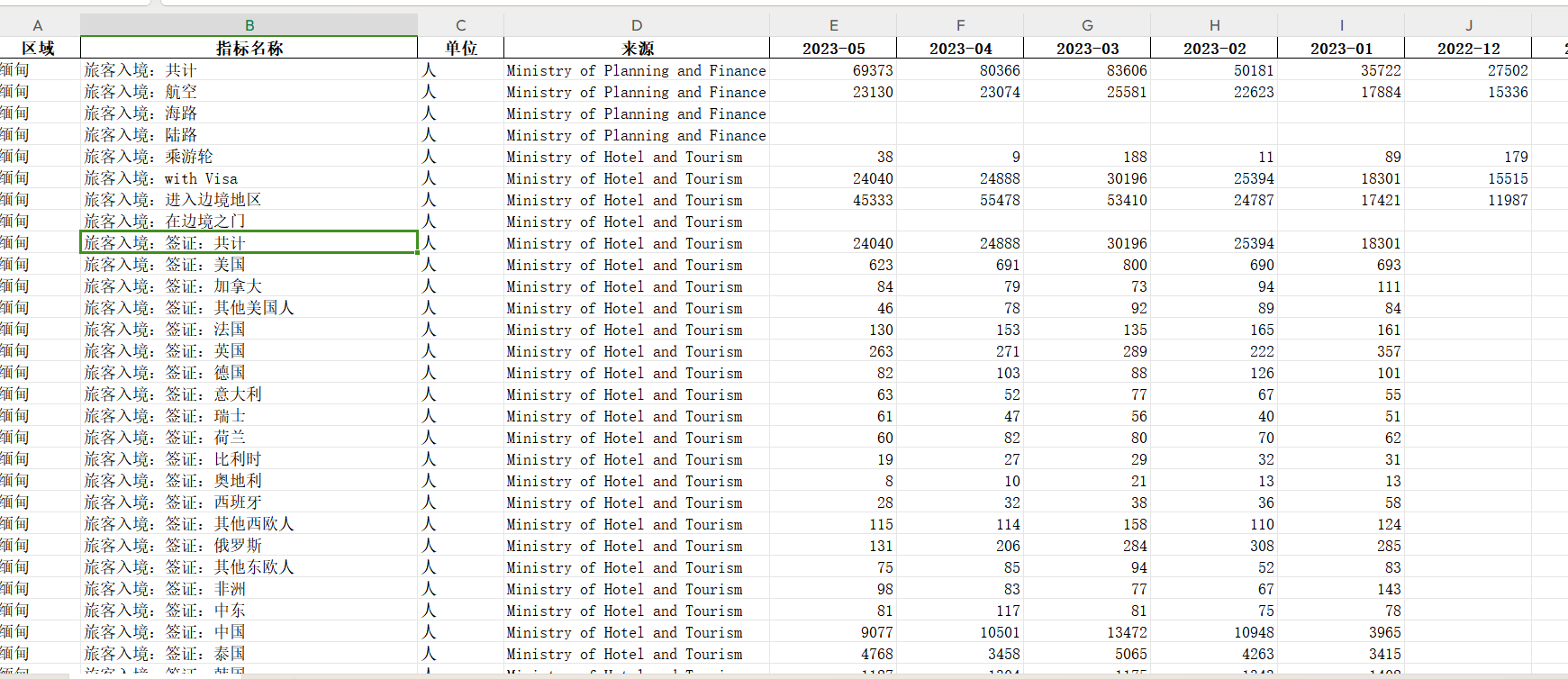This screenshot has width=1568, height=679.
Task: Click the "2023-04" date header cell
Action: tap(961, 48)
